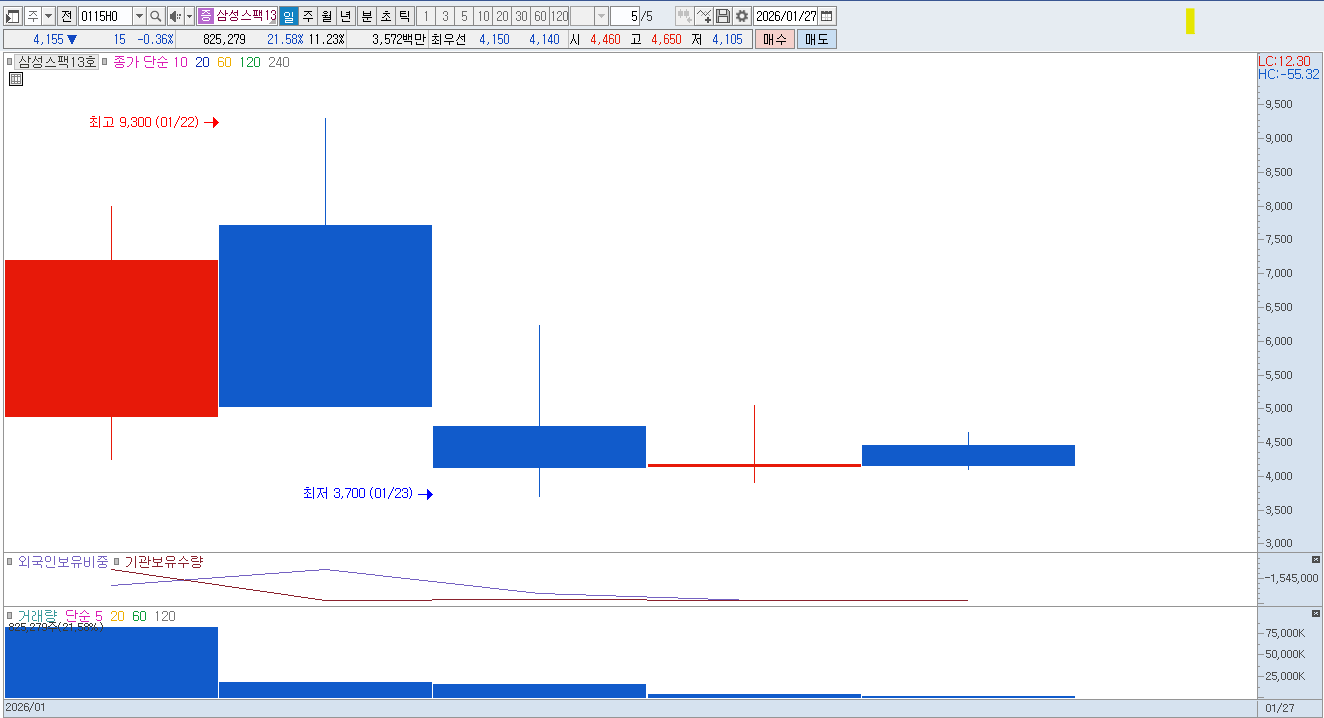Viewport: 1324px width, 718px height.
Task: Switch to monthly 월 chart period
Action: 326,16
